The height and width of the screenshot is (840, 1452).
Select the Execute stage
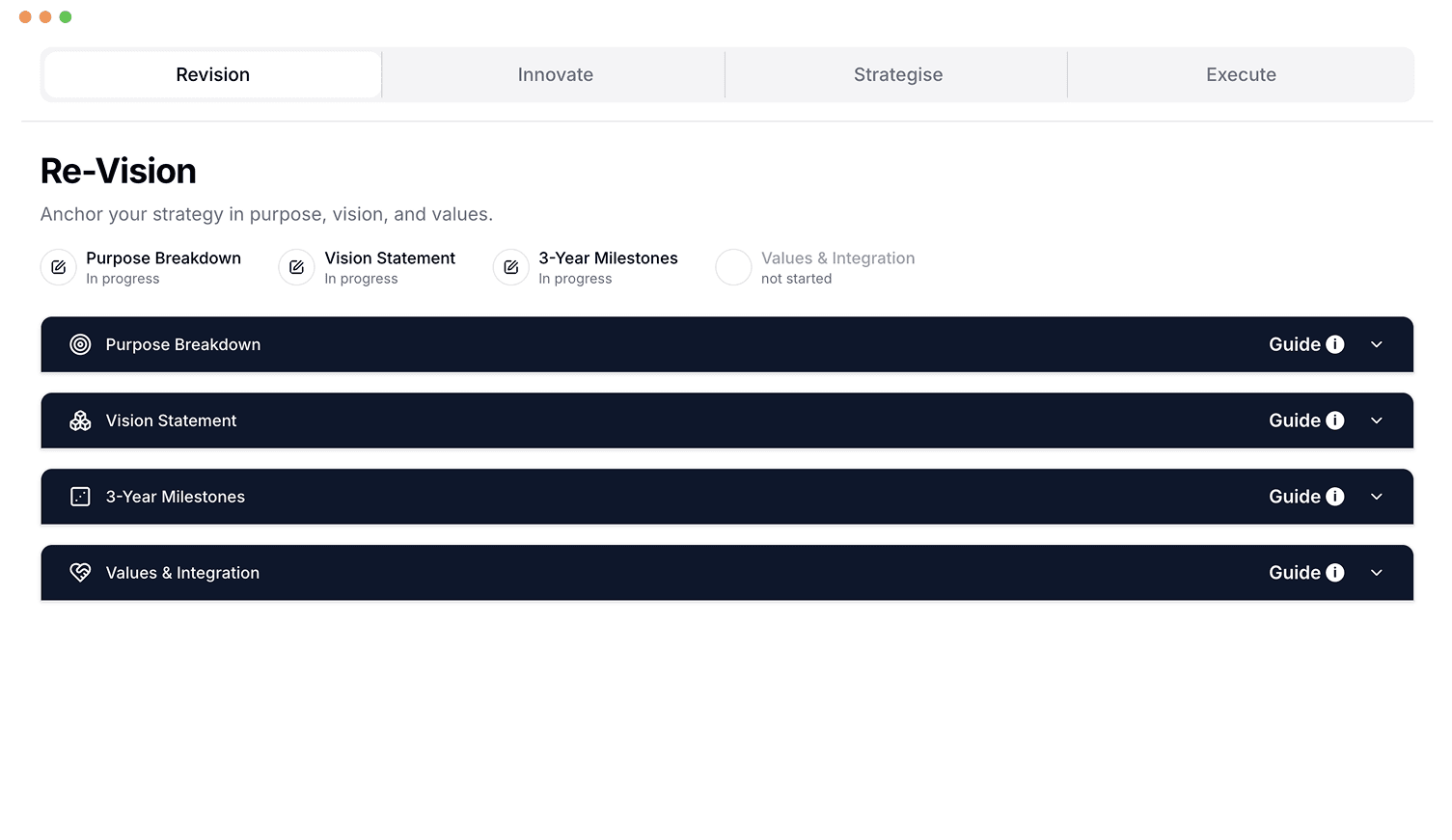pos(1241,74)
